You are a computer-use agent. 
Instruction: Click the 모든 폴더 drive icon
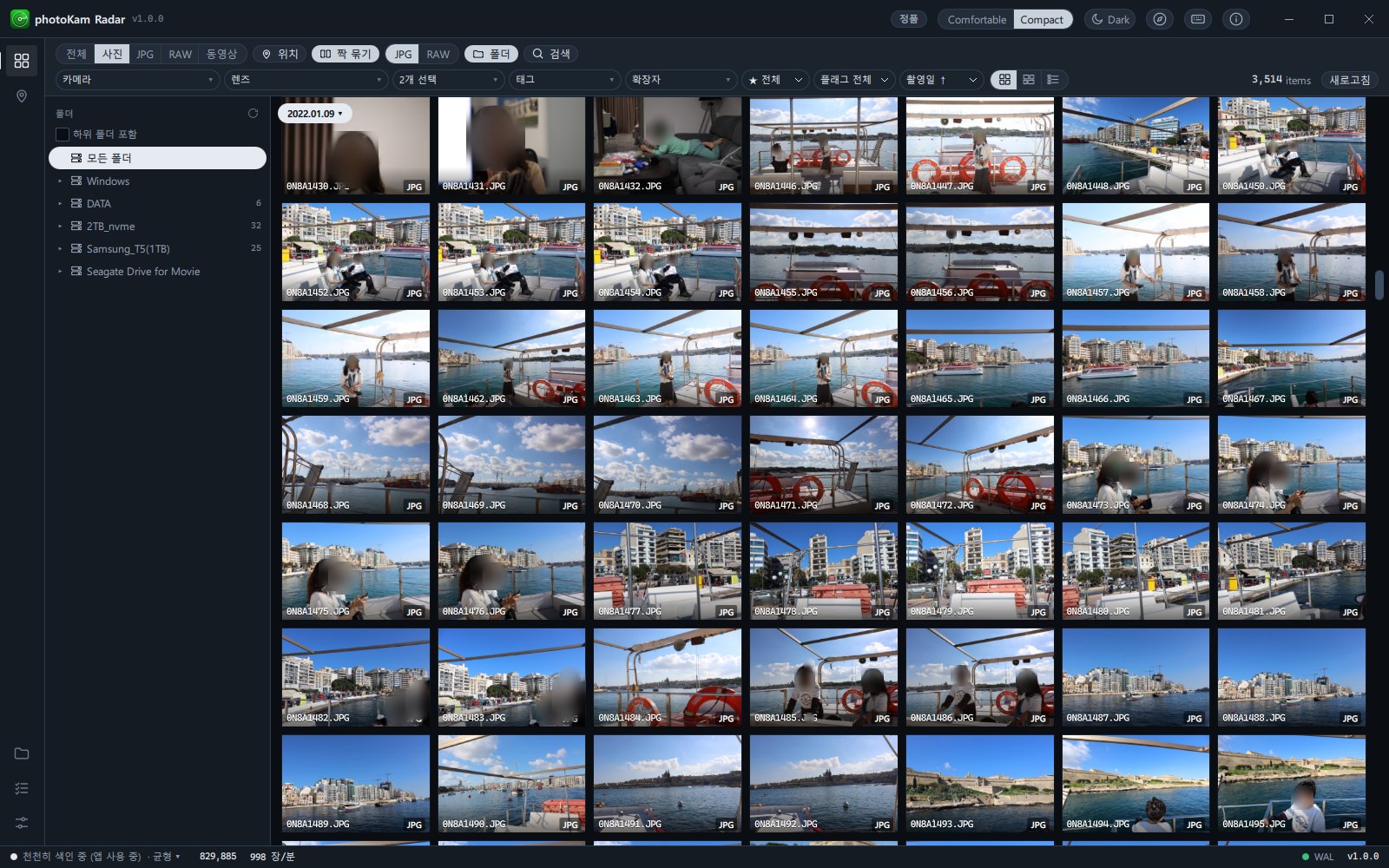click(76, 158)
